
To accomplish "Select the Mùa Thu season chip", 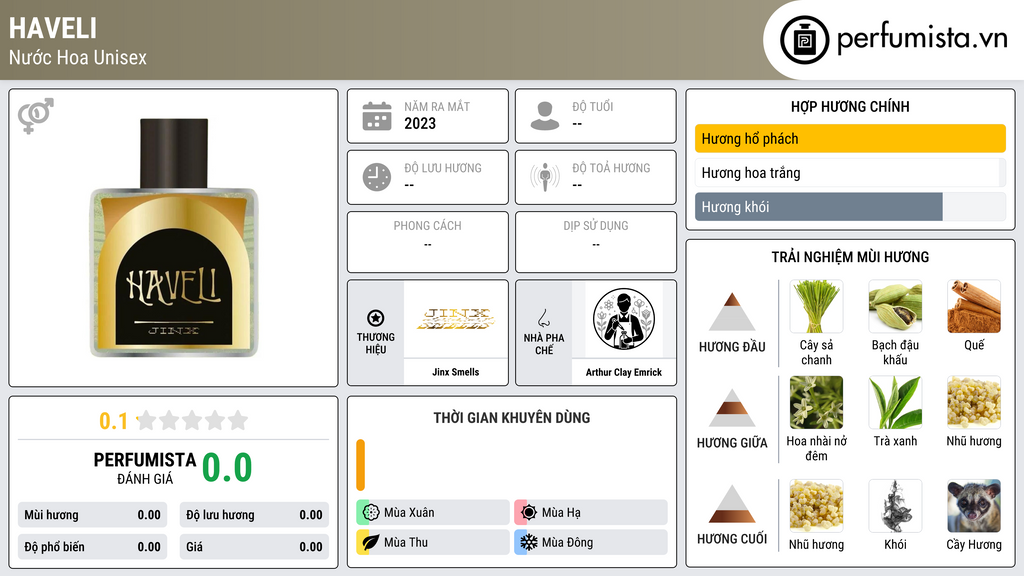I will click(x=432, y=542).
